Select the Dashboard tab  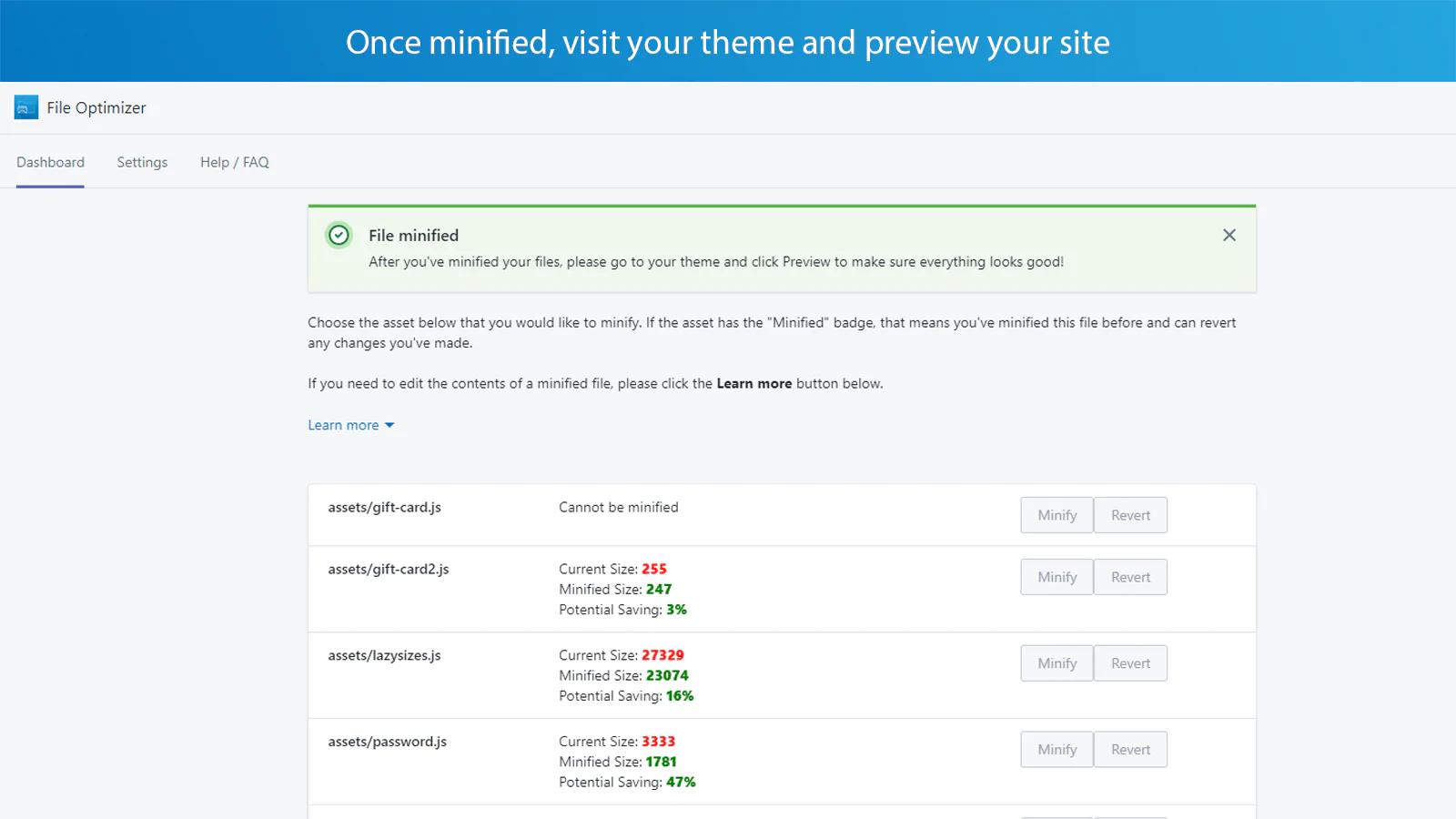coord(50,162)
